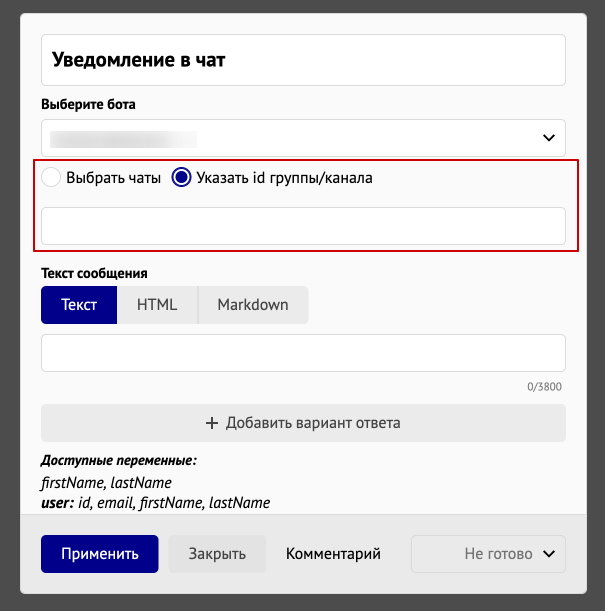Expand the bot selector chevron arrow
Image resolution: width=605 pixels, height=611 pixels.
coord(549,138)
